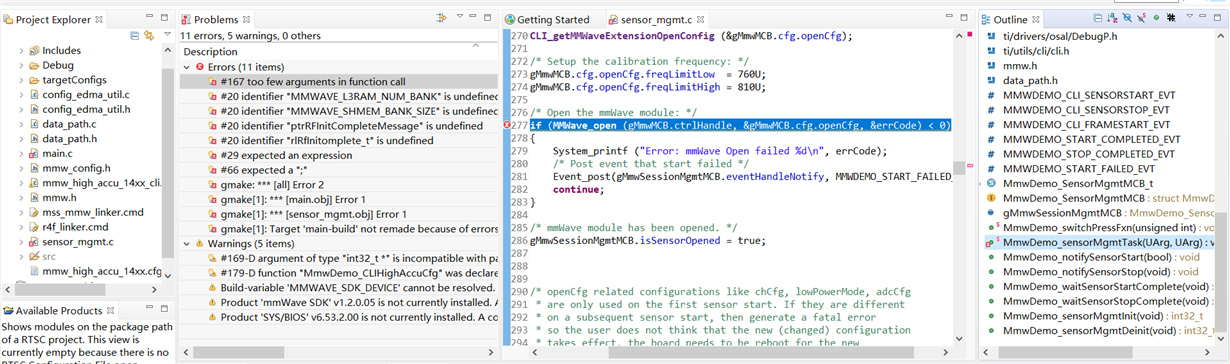This screenshot has height=364, width=1230.
Task: Select 'Build-variable MMWAVE_SDK_DEVICE' warning
Action: (x=339, y=288)
